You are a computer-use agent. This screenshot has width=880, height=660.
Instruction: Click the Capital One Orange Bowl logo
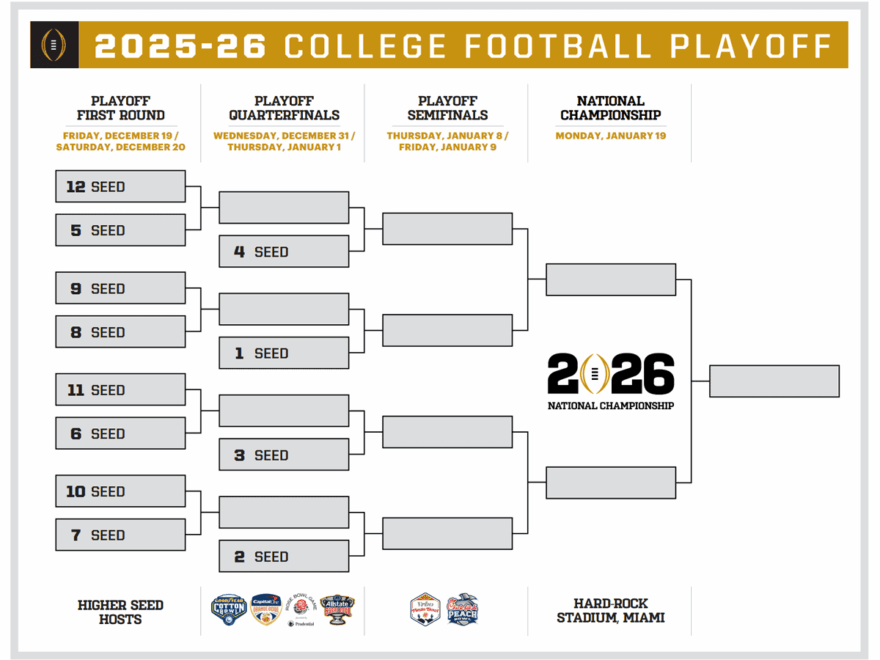point(265,607)
